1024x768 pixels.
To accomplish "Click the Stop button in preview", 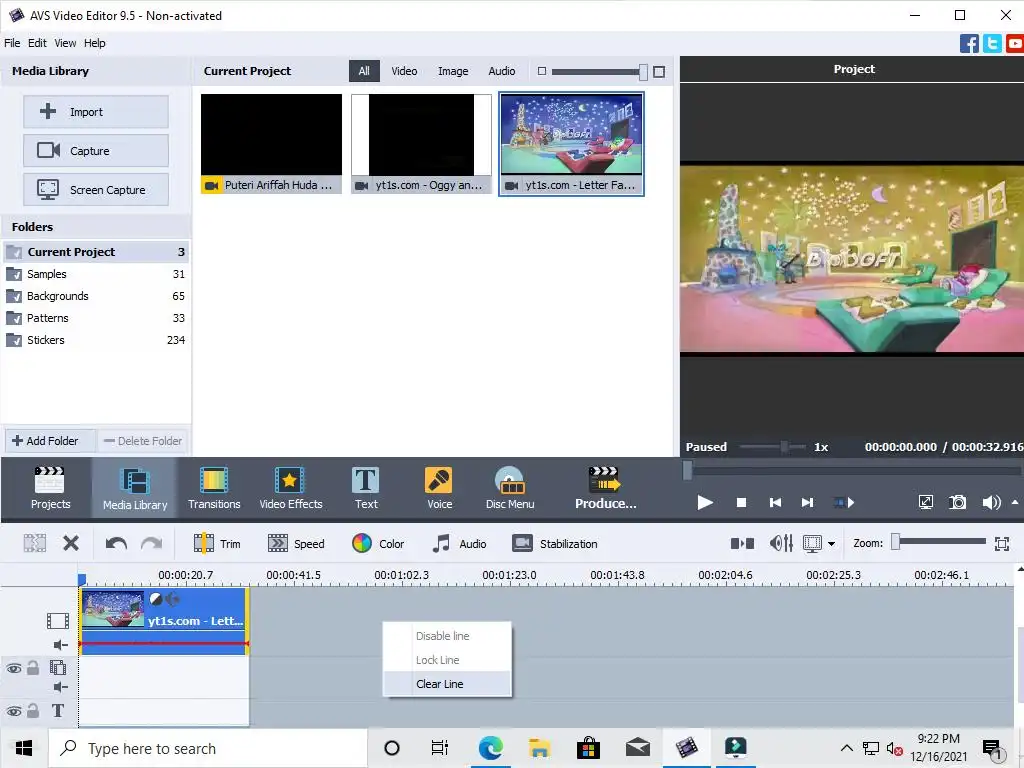I will click(741, 502).
